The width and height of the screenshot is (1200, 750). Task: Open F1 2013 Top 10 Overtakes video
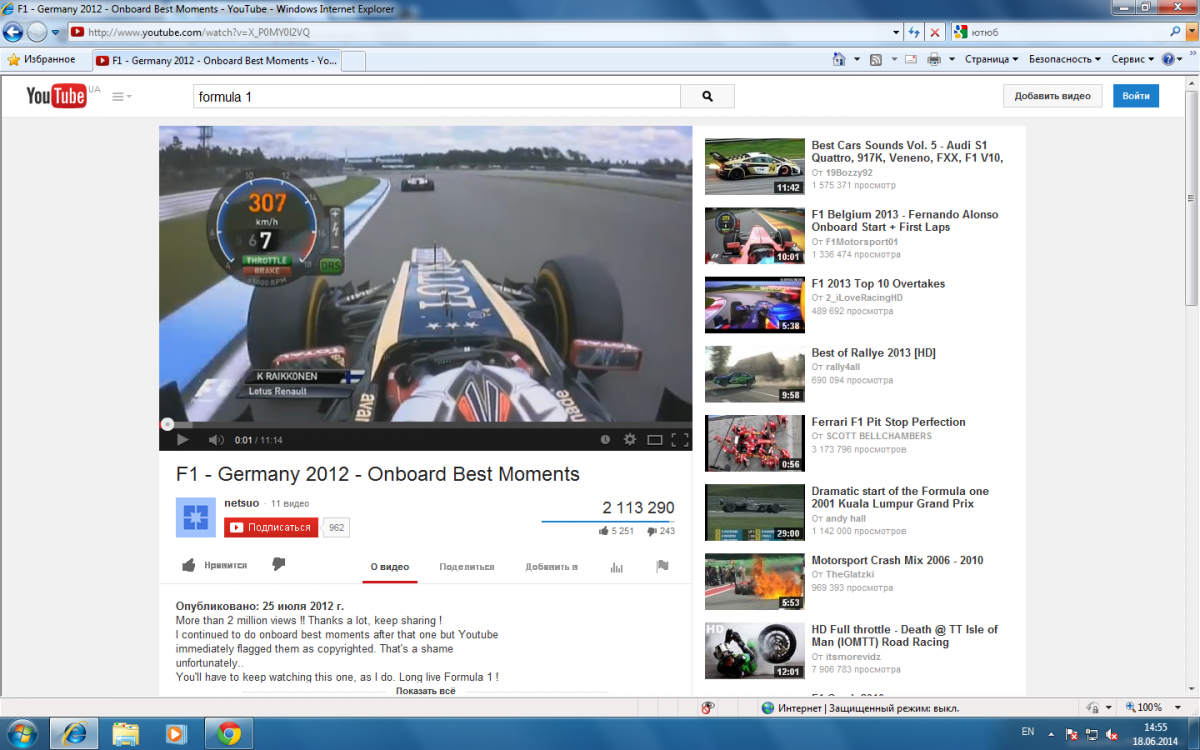pyautogui.click(x=878, y=284)
